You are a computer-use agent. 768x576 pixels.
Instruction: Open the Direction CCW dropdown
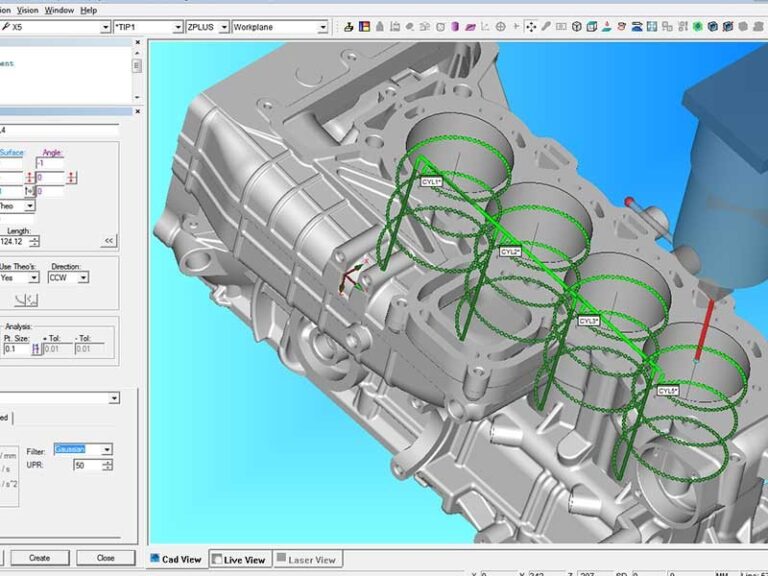82,278
